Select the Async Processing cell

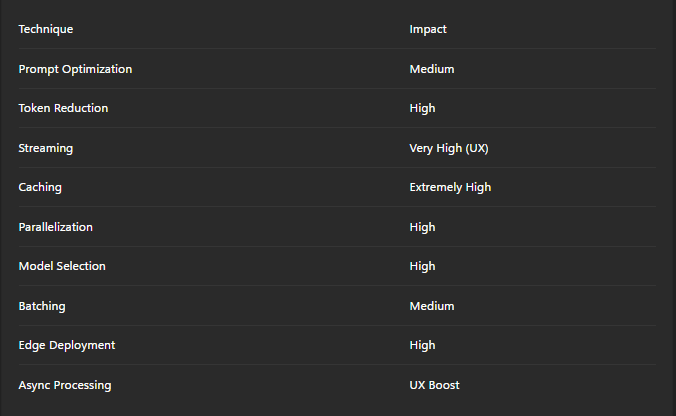(x=65, y=385)
